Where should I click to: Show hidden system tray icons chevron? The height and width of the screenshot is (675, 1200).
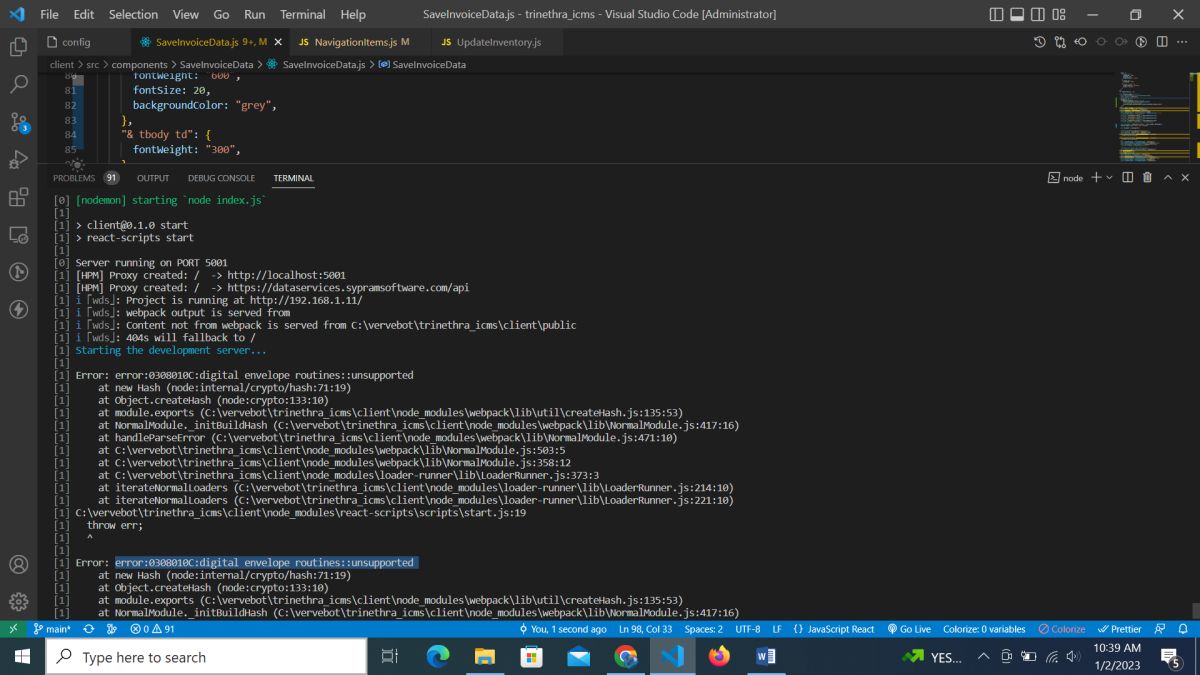[x=983, y=657]
